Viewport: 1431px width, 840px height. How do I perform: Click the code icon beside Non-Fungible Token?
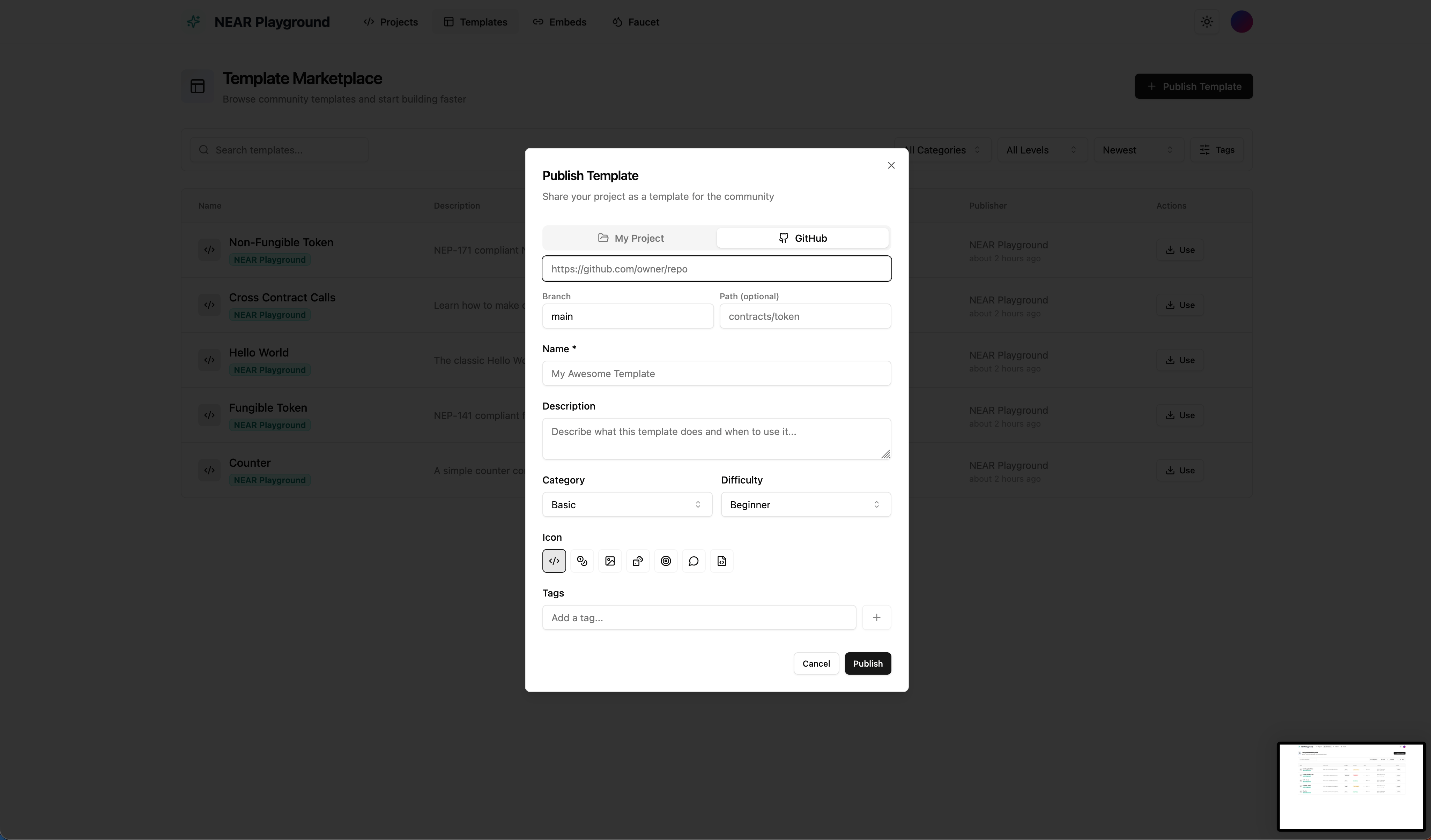pyautogui.click(x=209, y=250)
